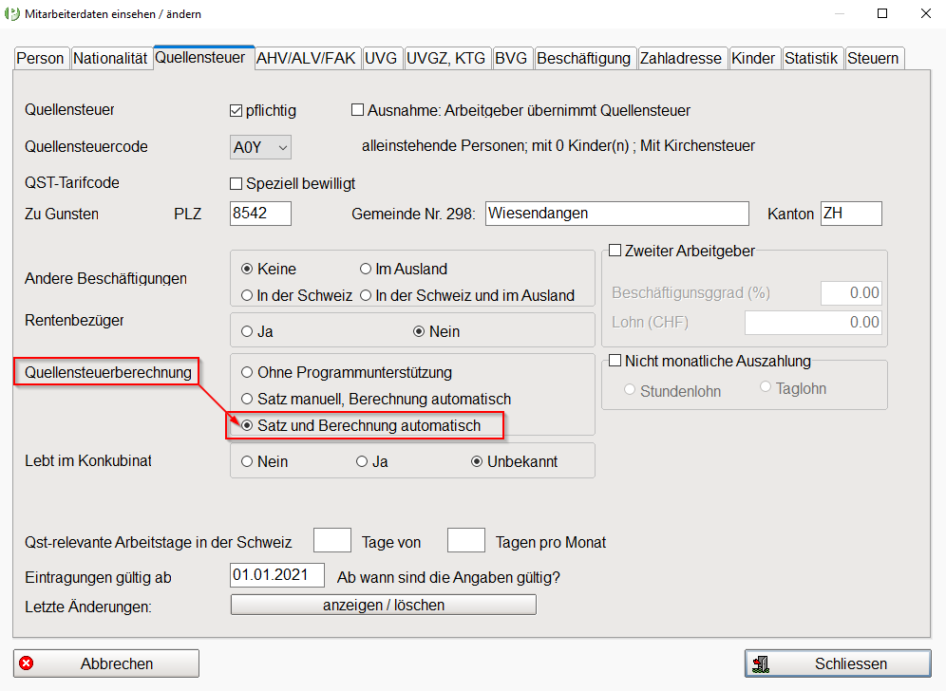Select Satz und Berechnung automatisch
946x691 pixels.
click(247, 425)
